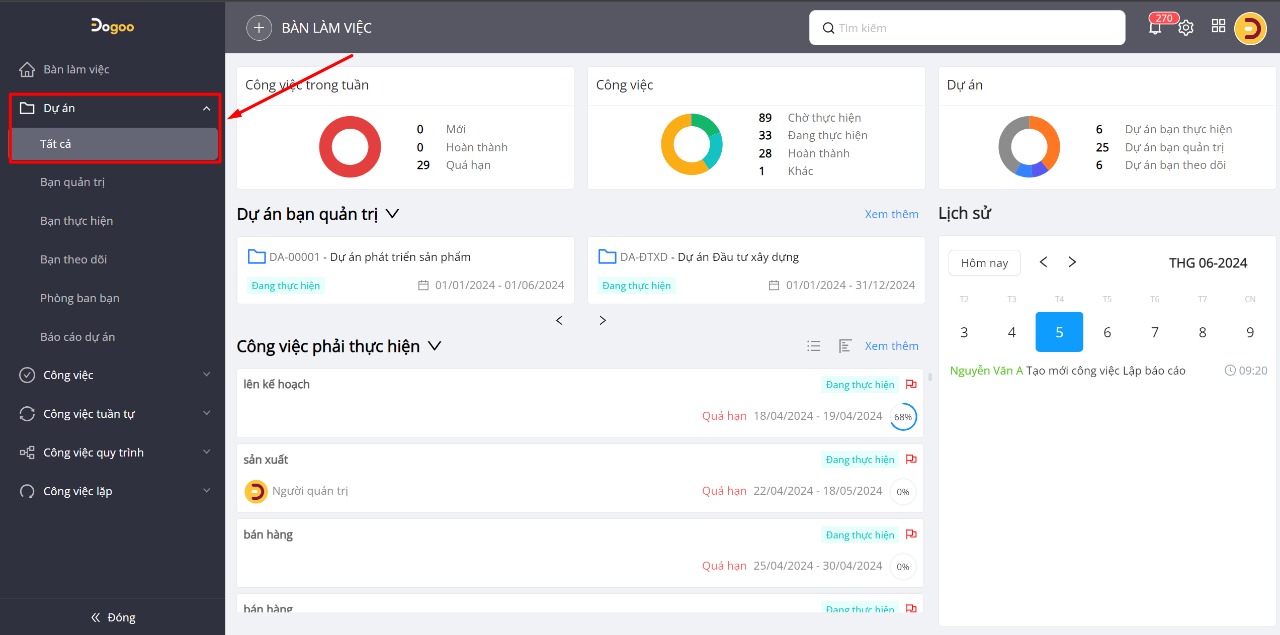The width and height of the screenshot is (1280, 635).
Task: Click the Công việc lặp icon
Action: point(27,491)
